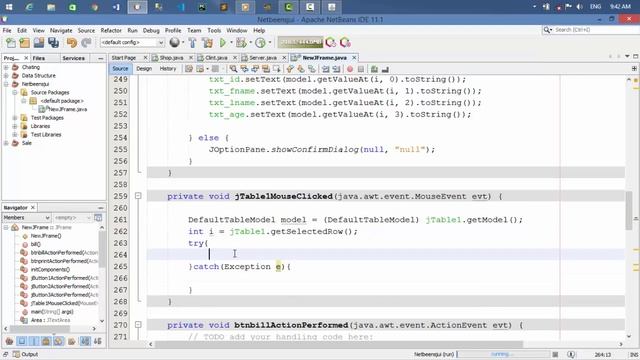The width and height of the screenshot is (640, 360).
Task: Click the Source view button
Action: (120, 69)
